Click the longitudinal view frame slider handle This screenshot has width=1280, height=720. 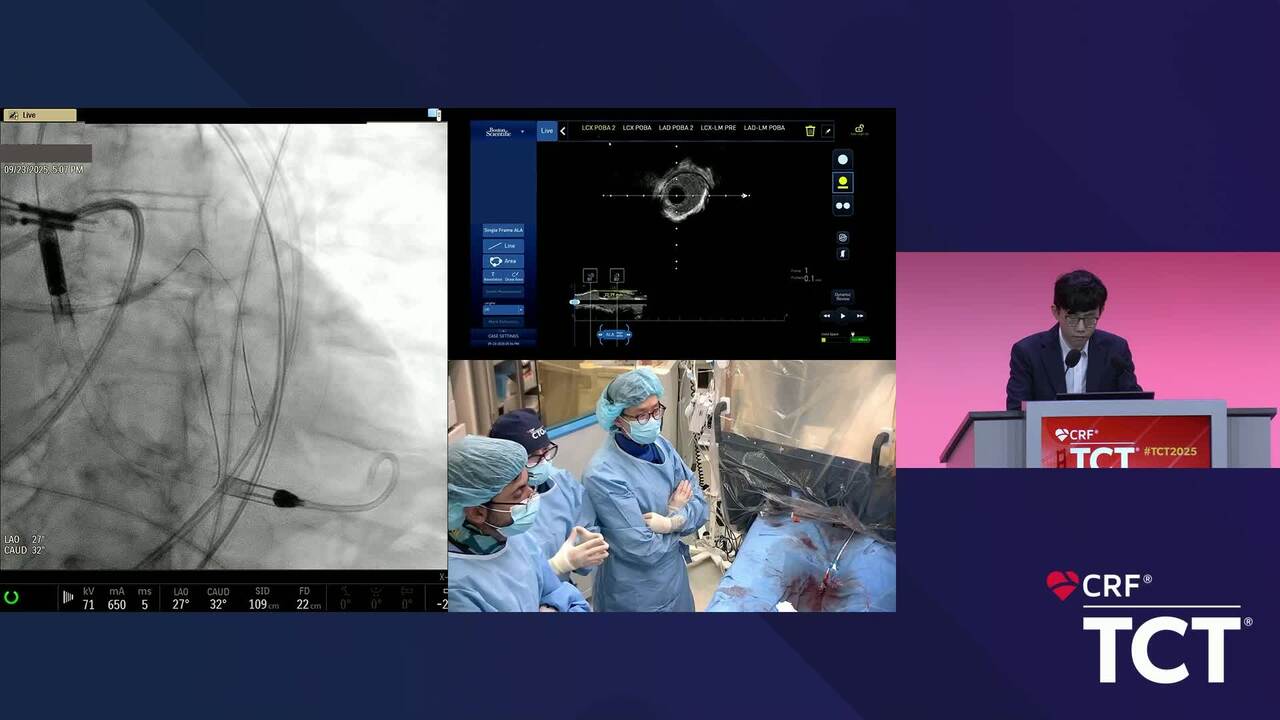[x=575, y=301]
